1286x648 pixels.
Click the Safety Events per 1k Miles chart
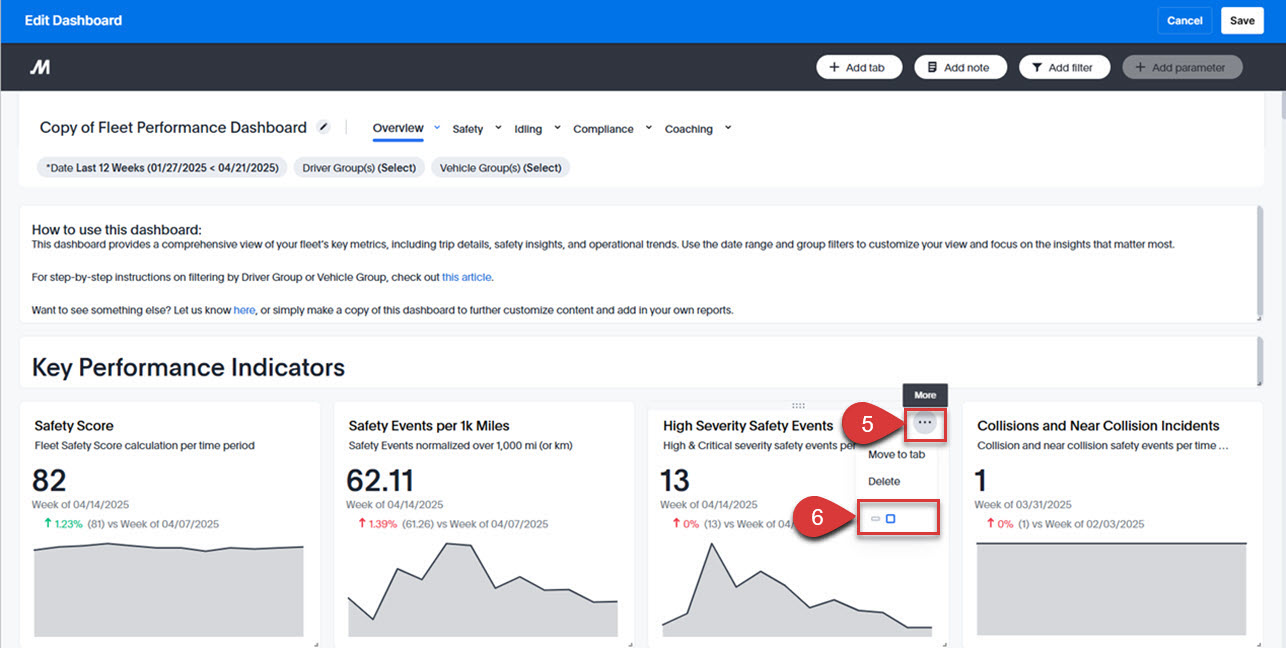(x=483, y=590)
